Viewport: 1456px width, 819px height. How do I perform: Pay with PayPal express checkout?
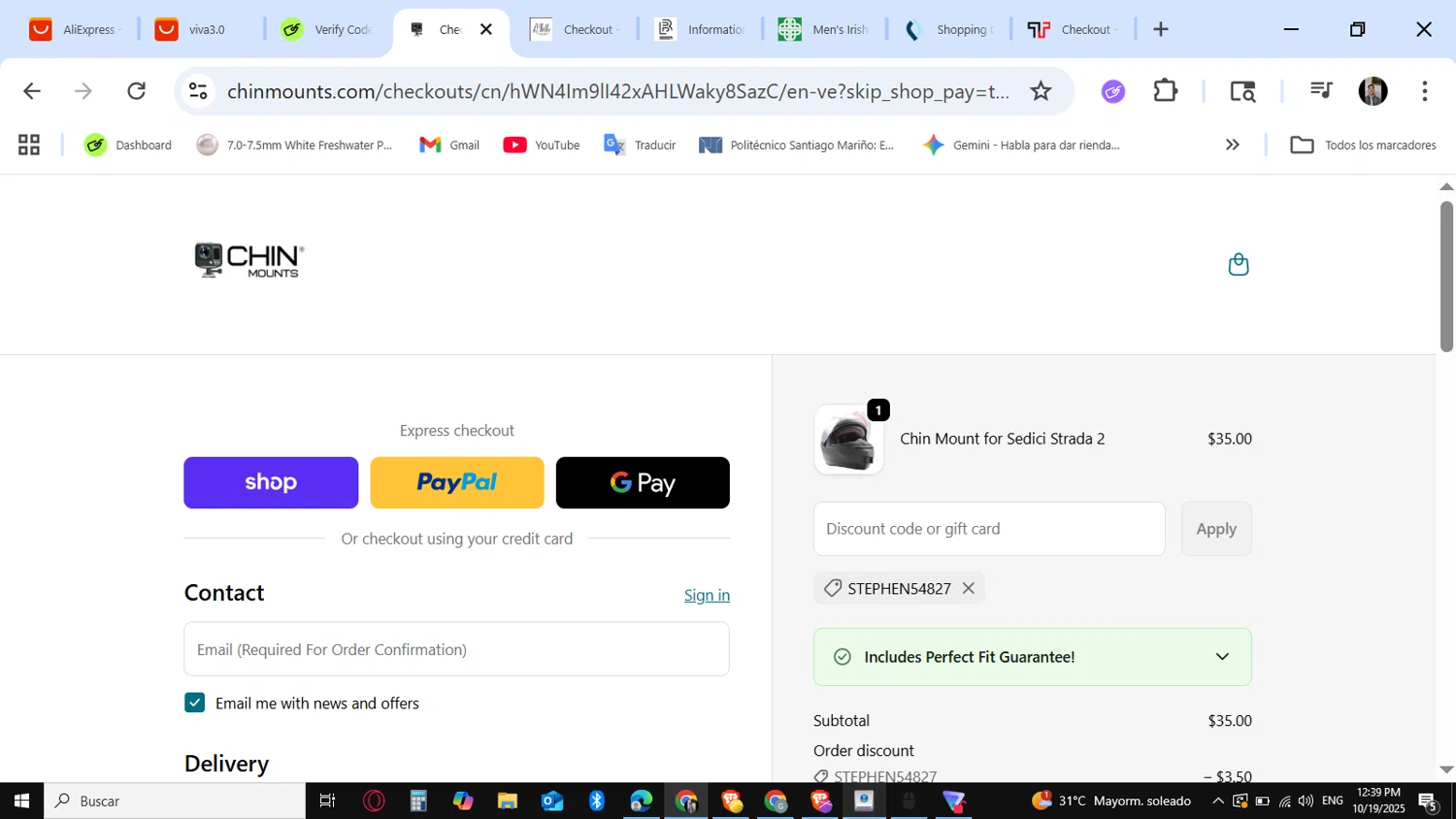click(x=457, y=482)
